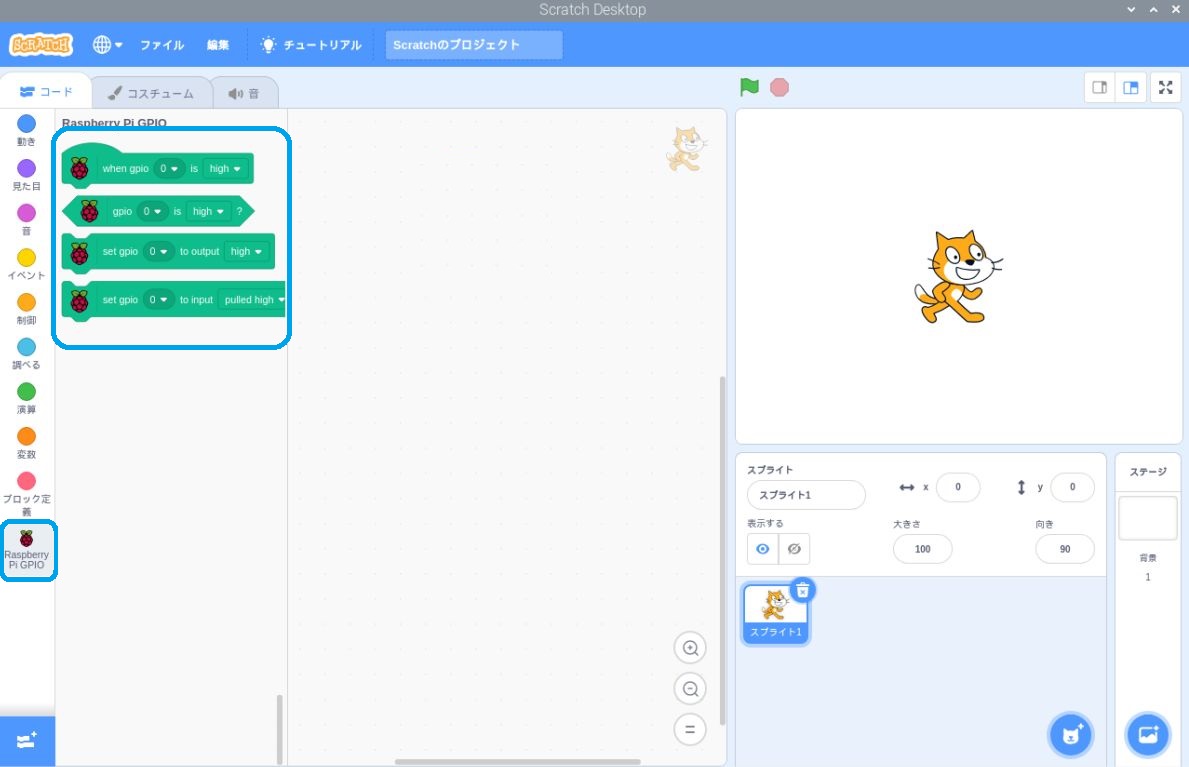Image resolution: width=1189 pixels, height=767 pixels.
Task: Open the language globe menu
Action: click(x=107, y=45)
